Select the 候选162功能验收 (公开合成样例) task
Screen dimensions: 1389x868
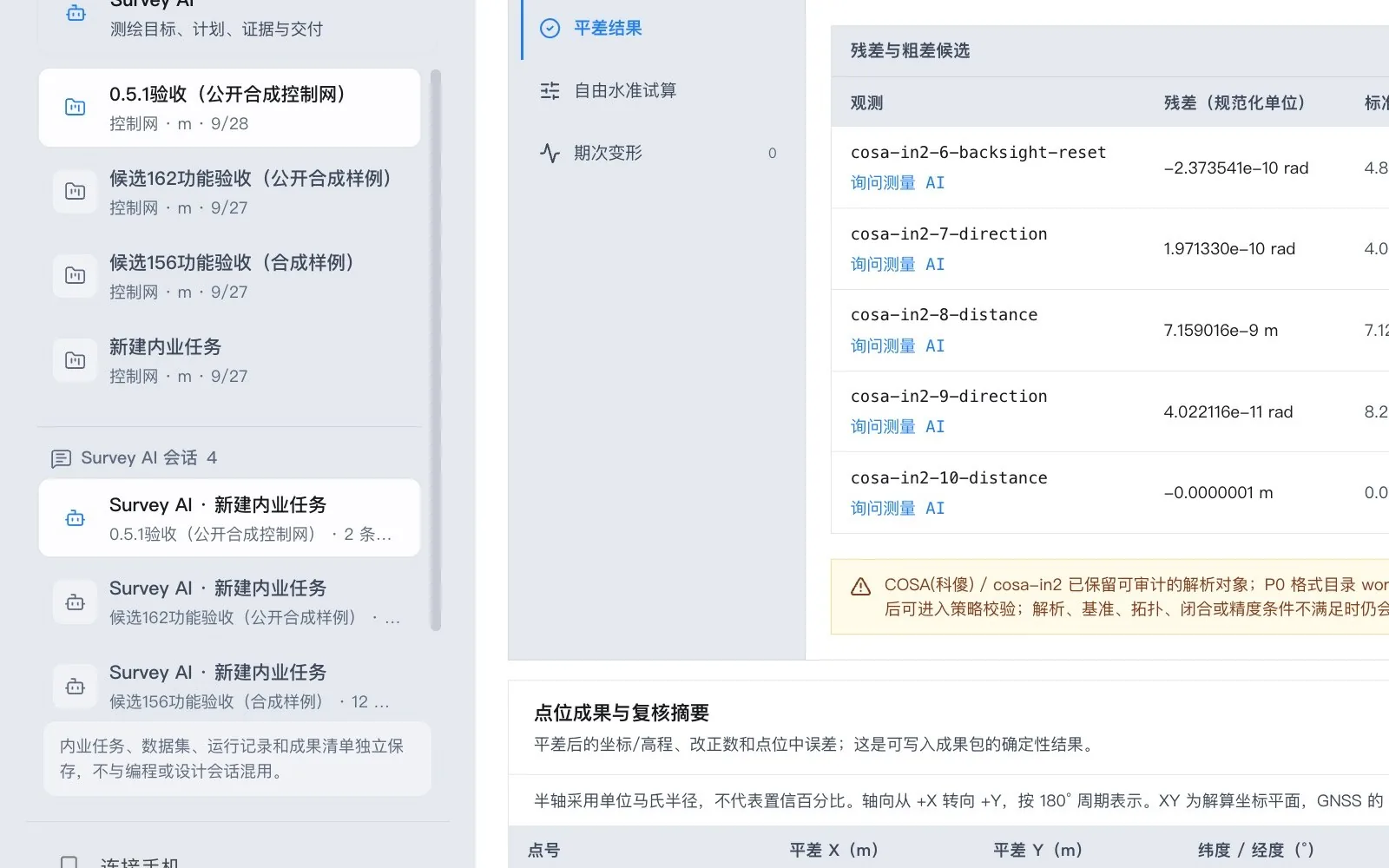point(229,192)
